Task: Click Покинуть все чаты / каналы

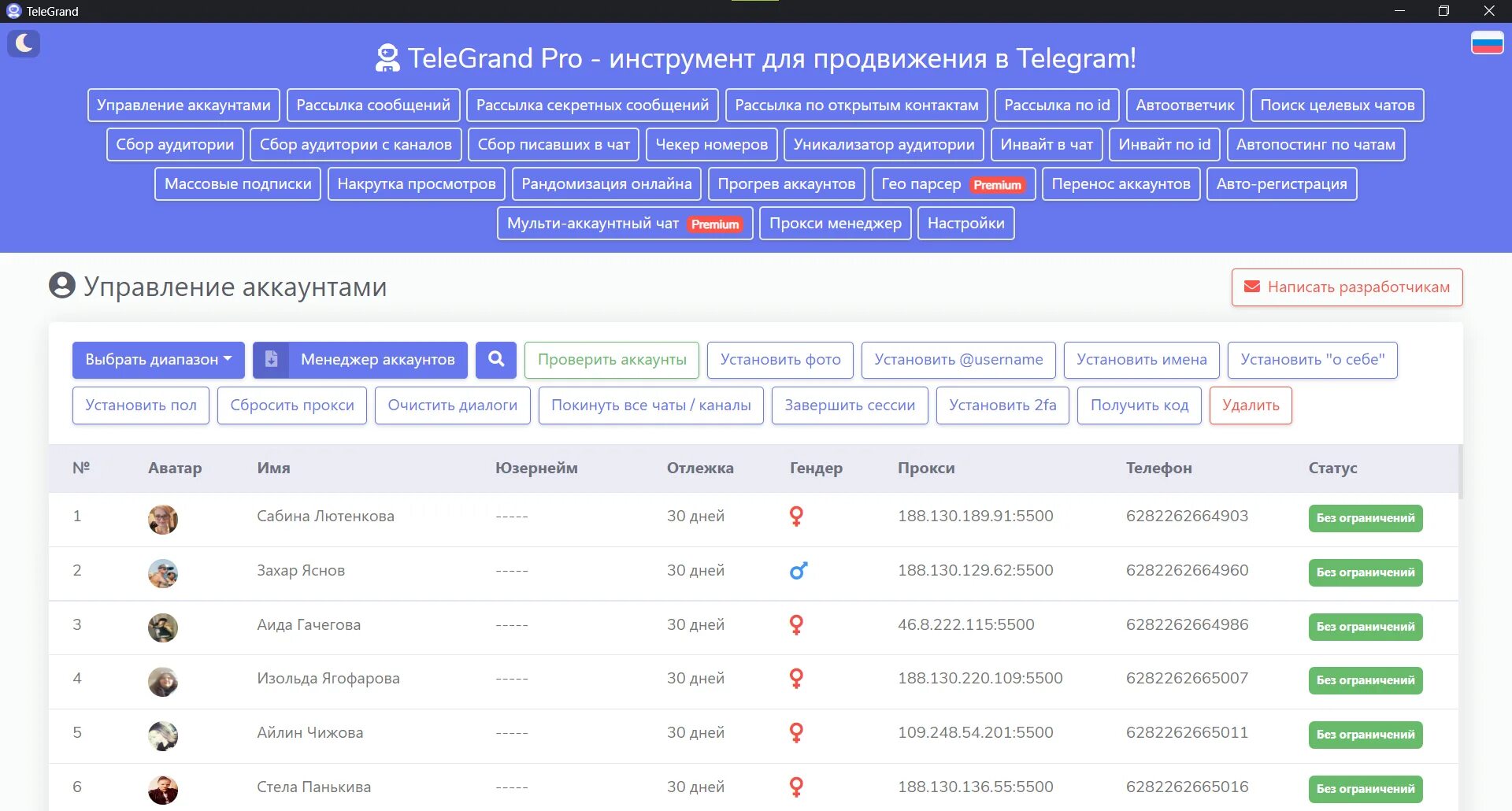Action: point(651,405)
